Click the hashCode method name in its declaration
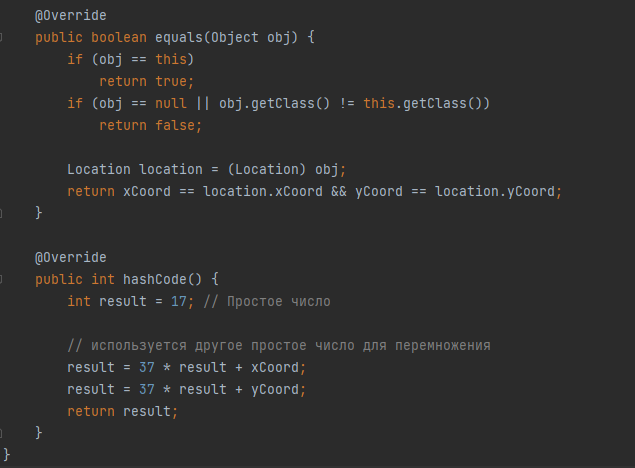Viewport: 635px width, 468px height. coord(155,279)
